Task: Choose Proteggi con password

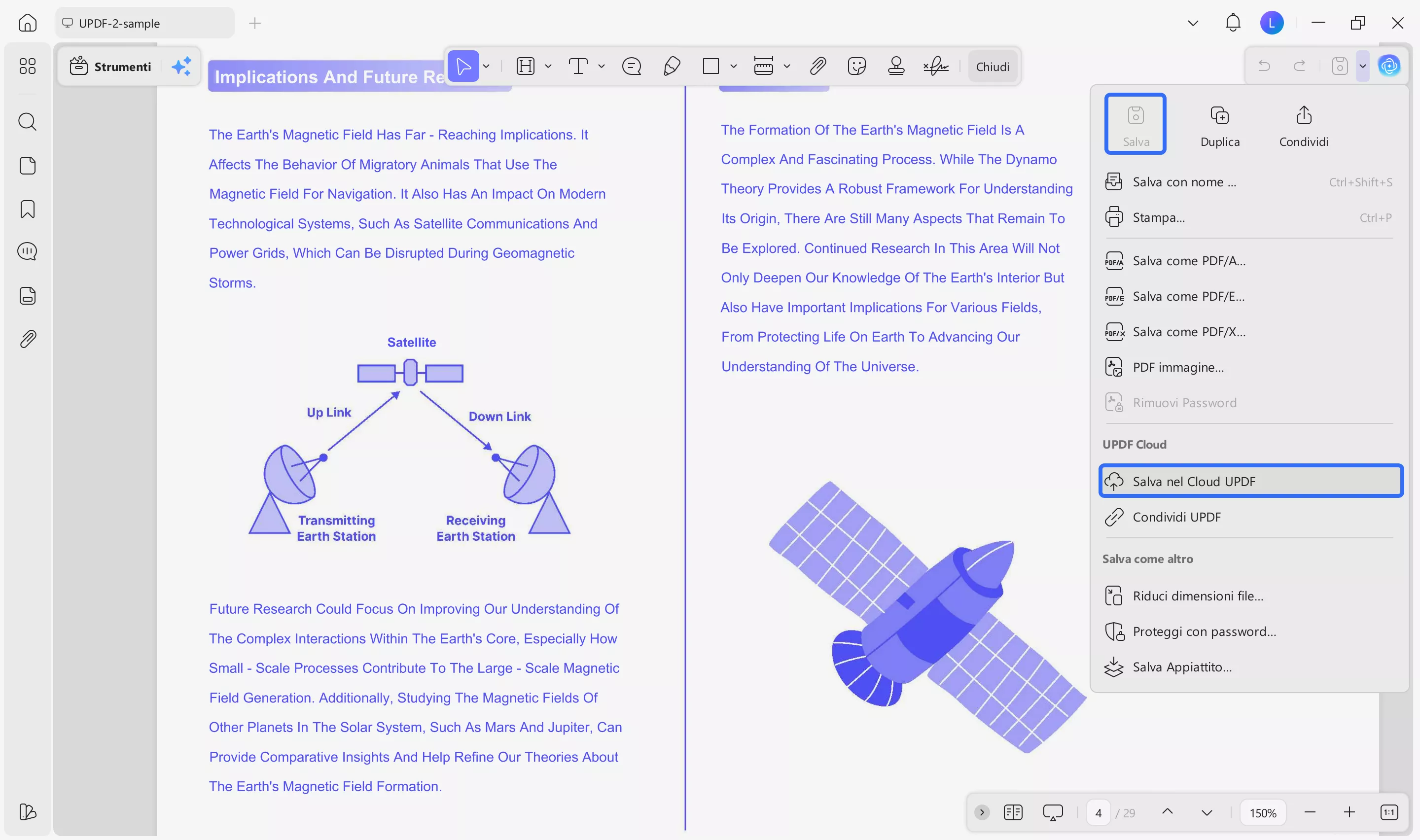Action: [x=1249, y=631]
